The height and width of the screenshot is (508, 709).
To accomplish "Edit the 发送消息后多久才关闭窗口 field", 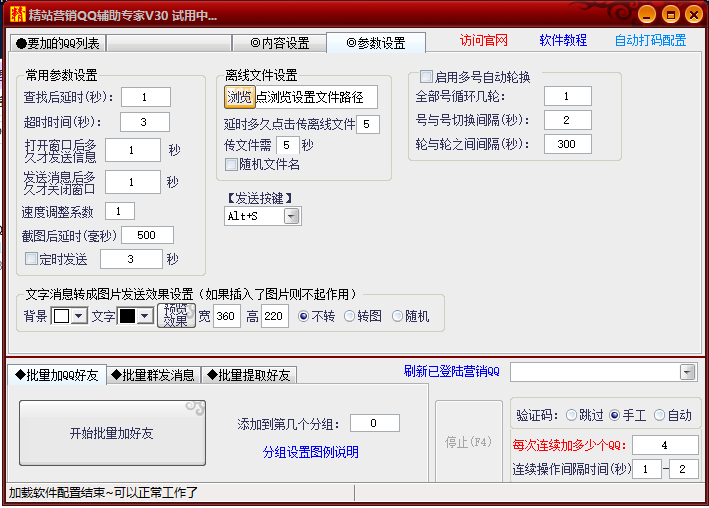I will [x=133, y=182].
